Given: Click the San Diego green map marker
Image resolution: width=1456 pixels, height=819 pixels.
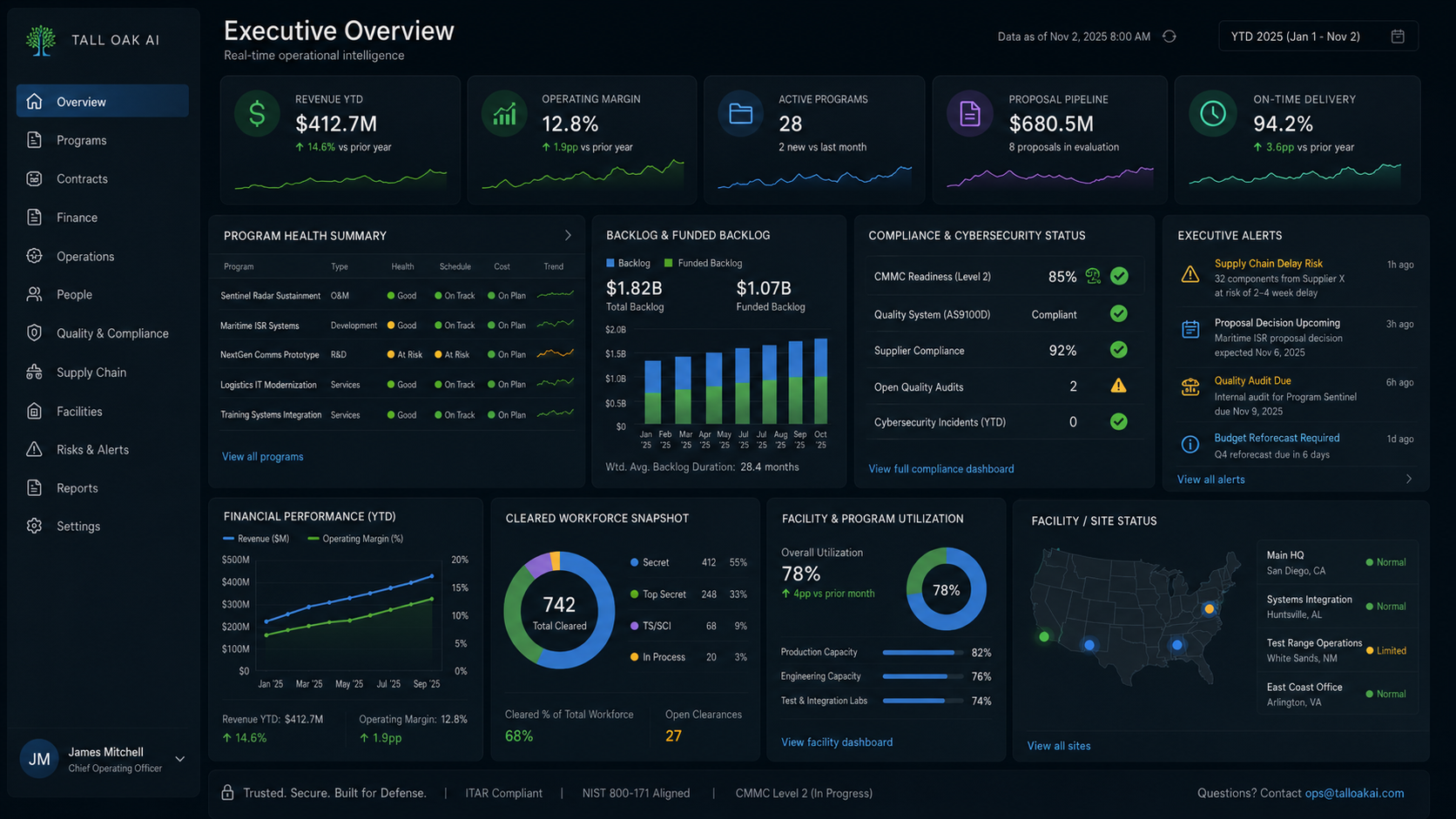Looking at the screenshot, I should [1044, 637].
